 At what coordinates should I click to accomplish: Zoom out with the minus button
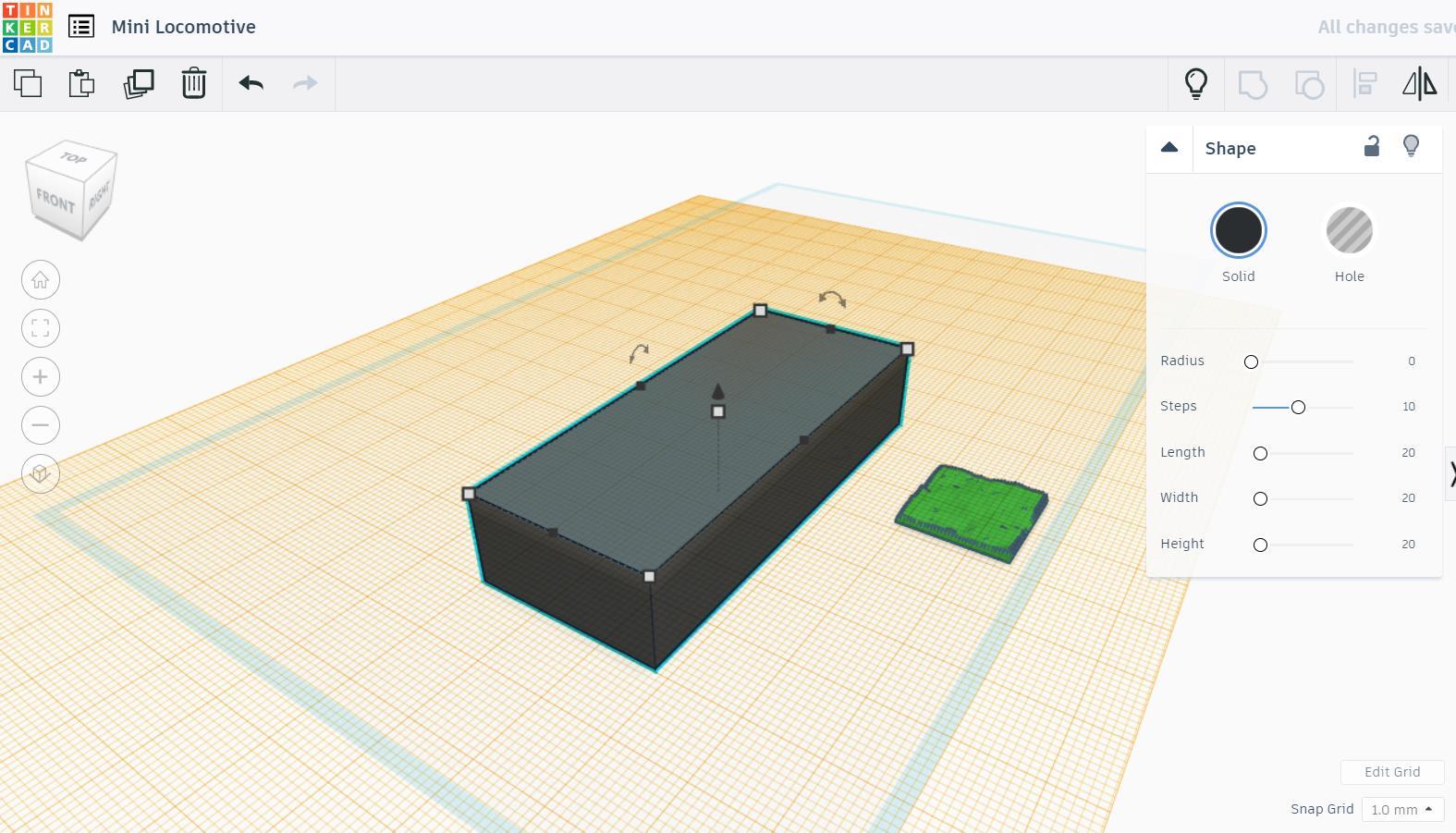[41, 425]
